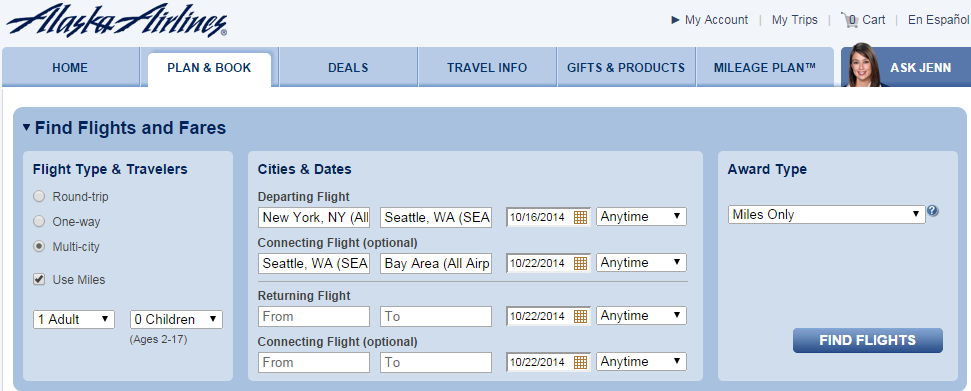Click the Returning Flight From field
Viewport: 971px width, 391px height.
tap(314, 316)
